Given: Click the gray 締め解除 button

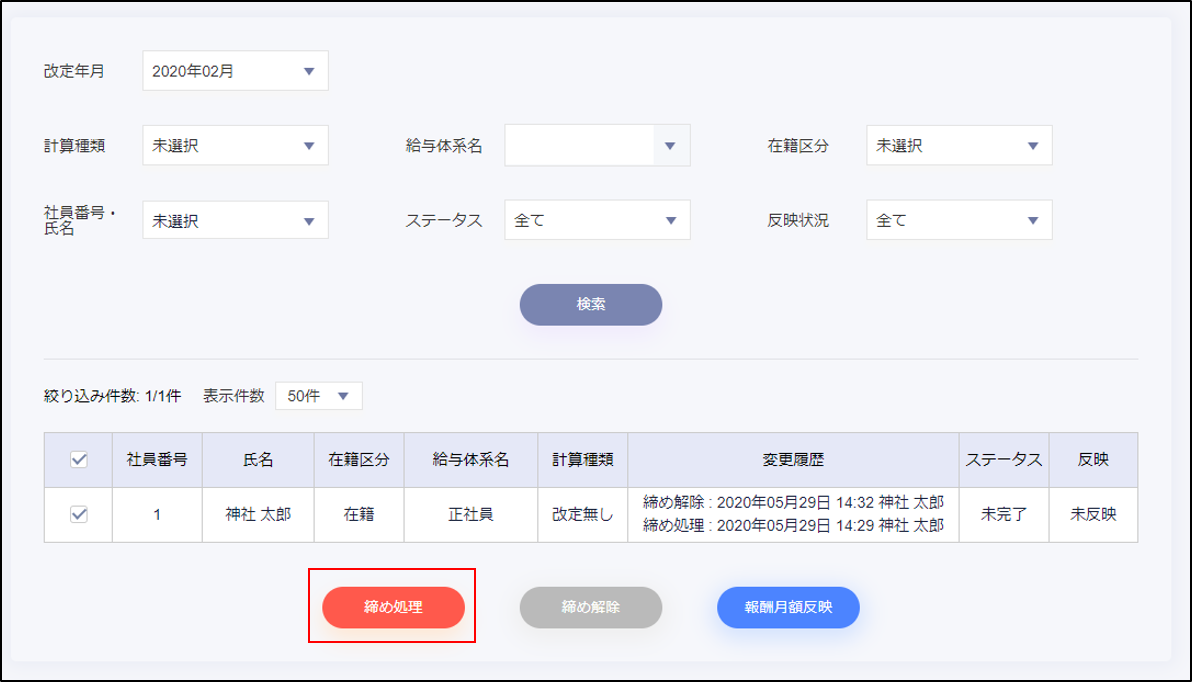Looking at the screenshot, I should point(590,607).
